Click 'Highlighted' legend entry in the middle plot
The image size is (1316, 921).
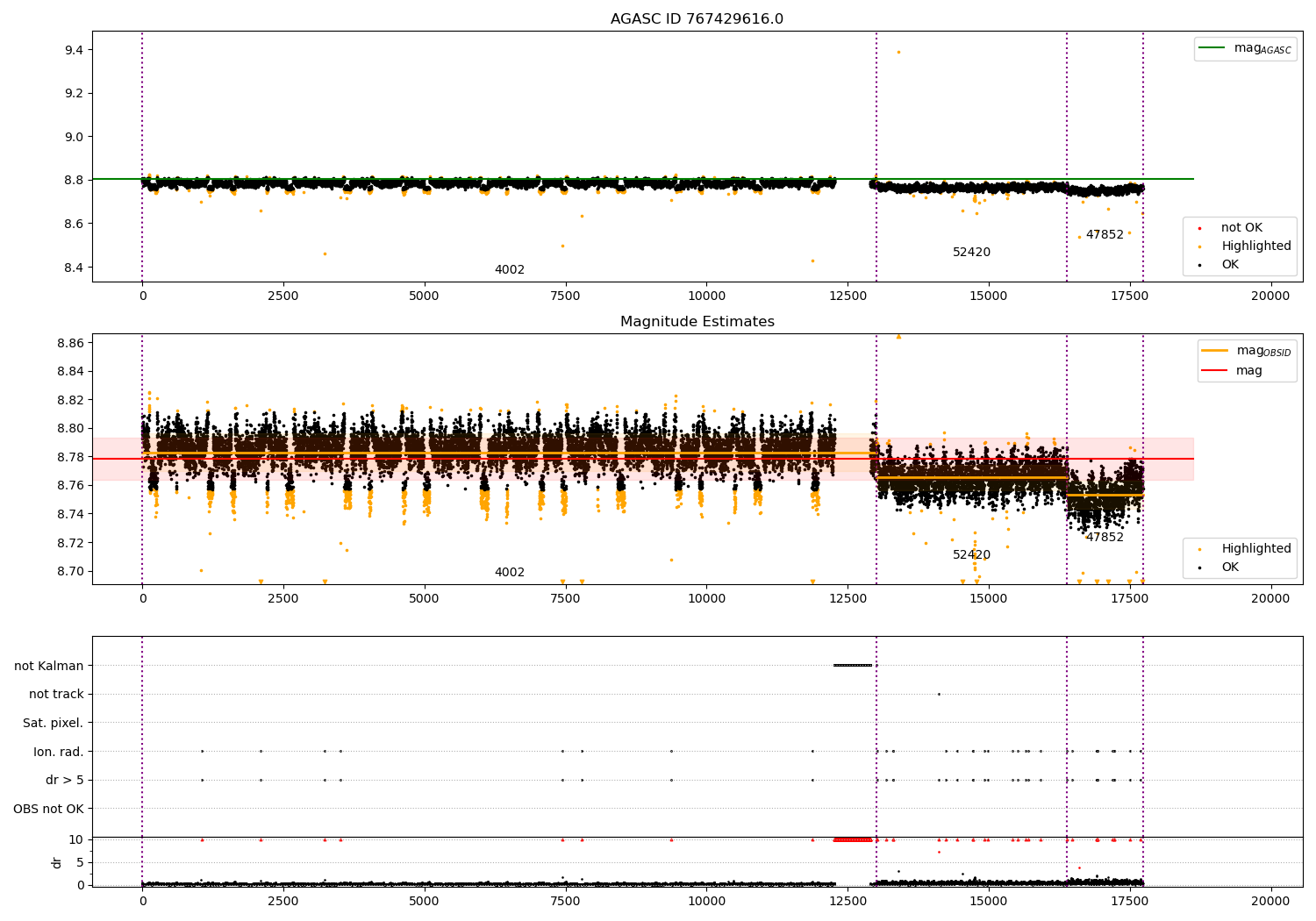[1245, 549]
